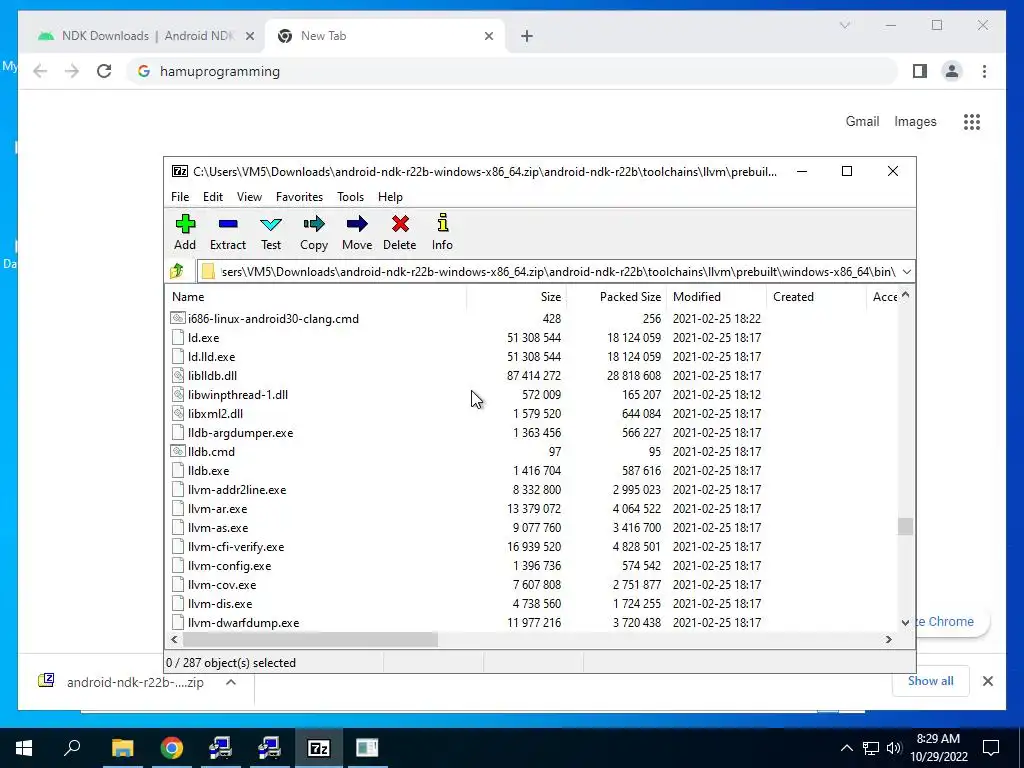Open the Info toolbar icon

[x=443, y=223]
